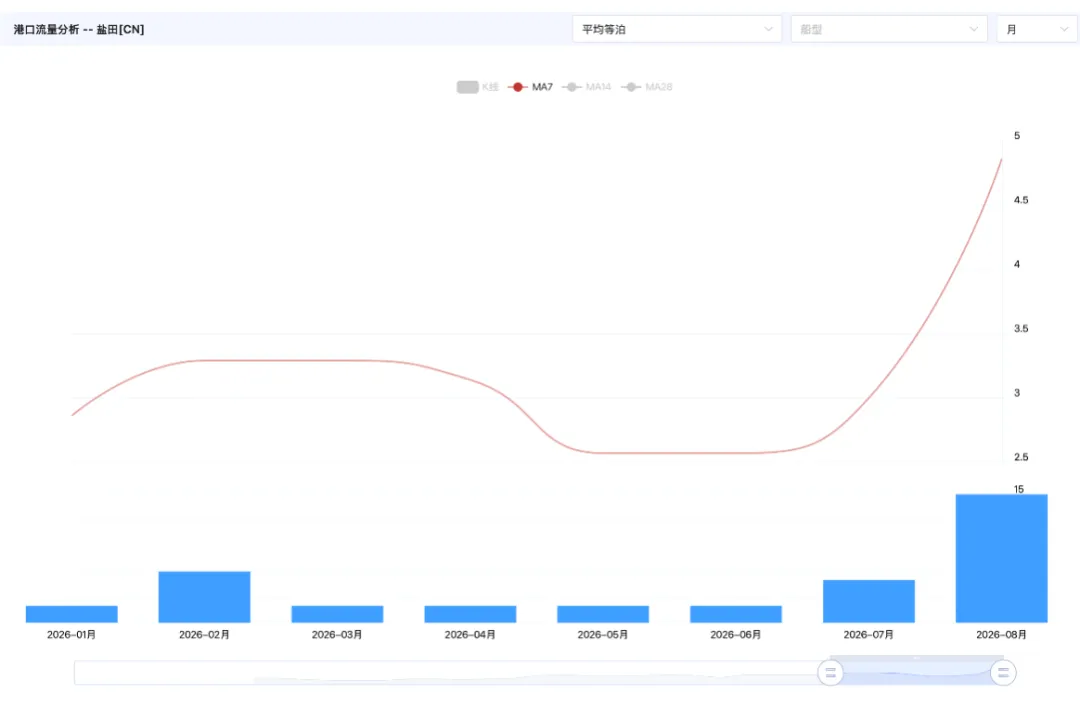Screen dimensions: 1080x719
Task: Click the 2026-02月 volume bar
Action: 205,596
